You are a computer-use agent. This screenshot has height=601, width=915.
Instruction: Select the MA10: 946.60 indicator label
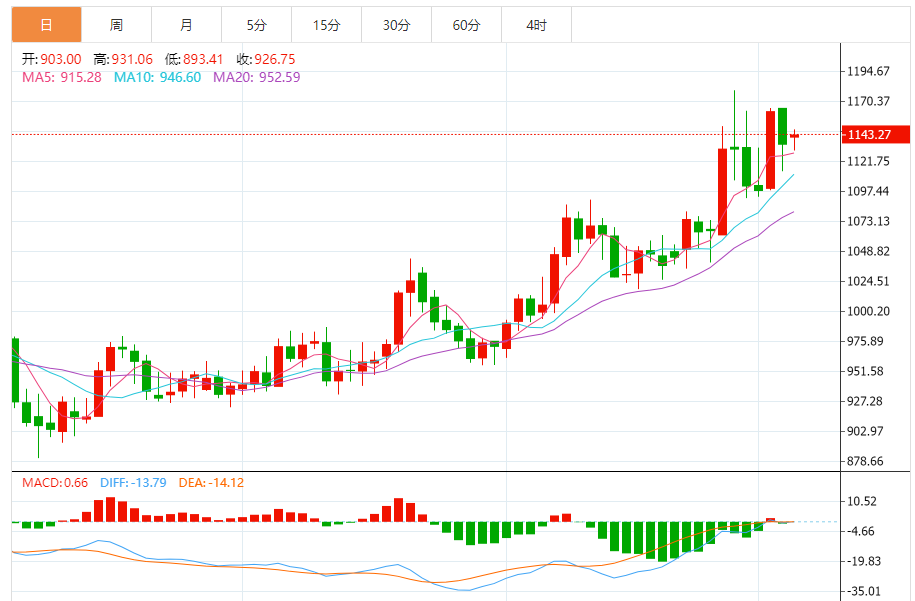(x=158, y=77)
